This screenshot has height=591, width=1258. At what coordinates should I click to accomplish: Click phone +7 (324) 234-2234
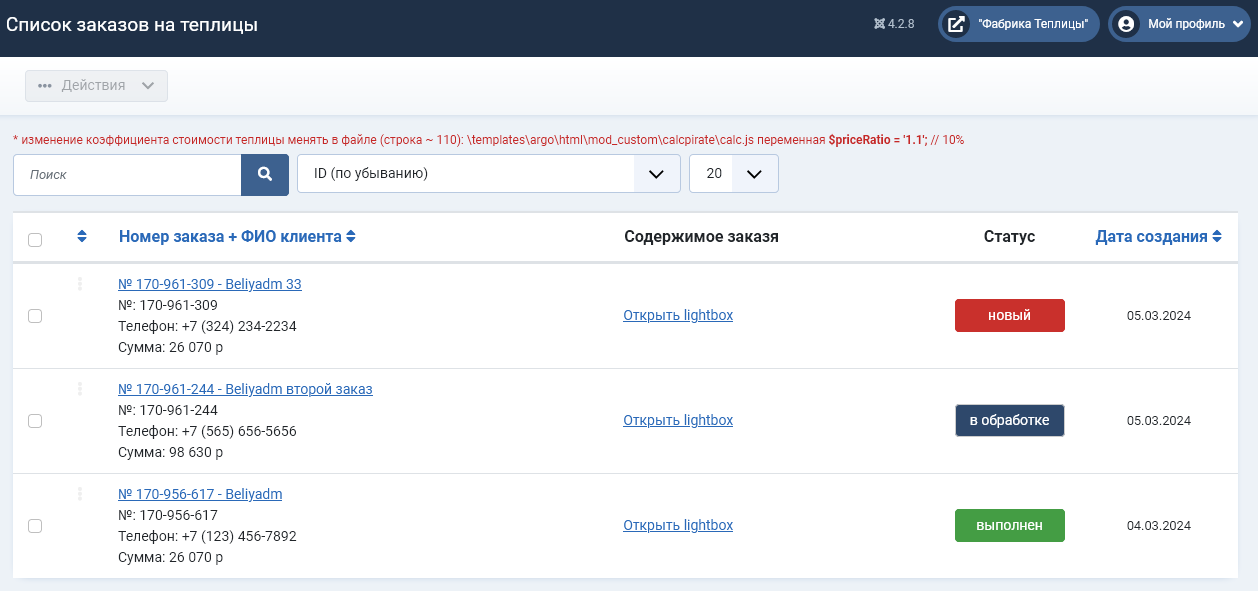click(238, 326)
